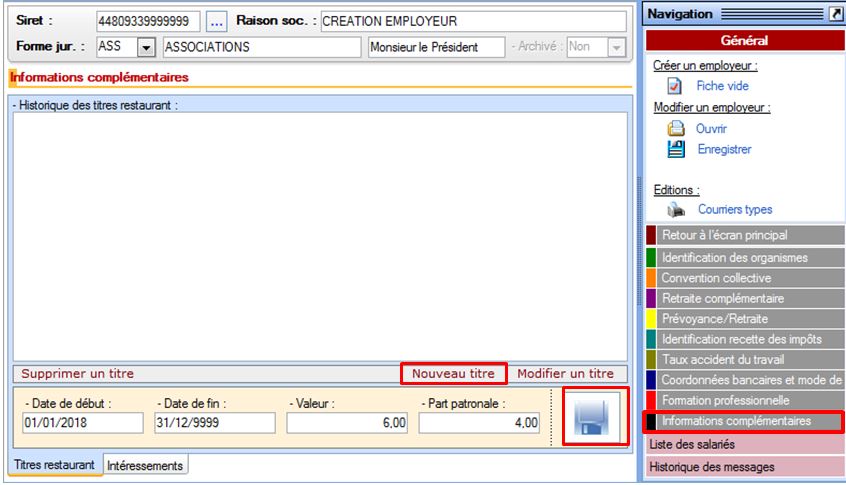Click the floppy disk save icon for the restaurant title
Image resolution: width=846 pixels, height=485 pixels.
592,418
